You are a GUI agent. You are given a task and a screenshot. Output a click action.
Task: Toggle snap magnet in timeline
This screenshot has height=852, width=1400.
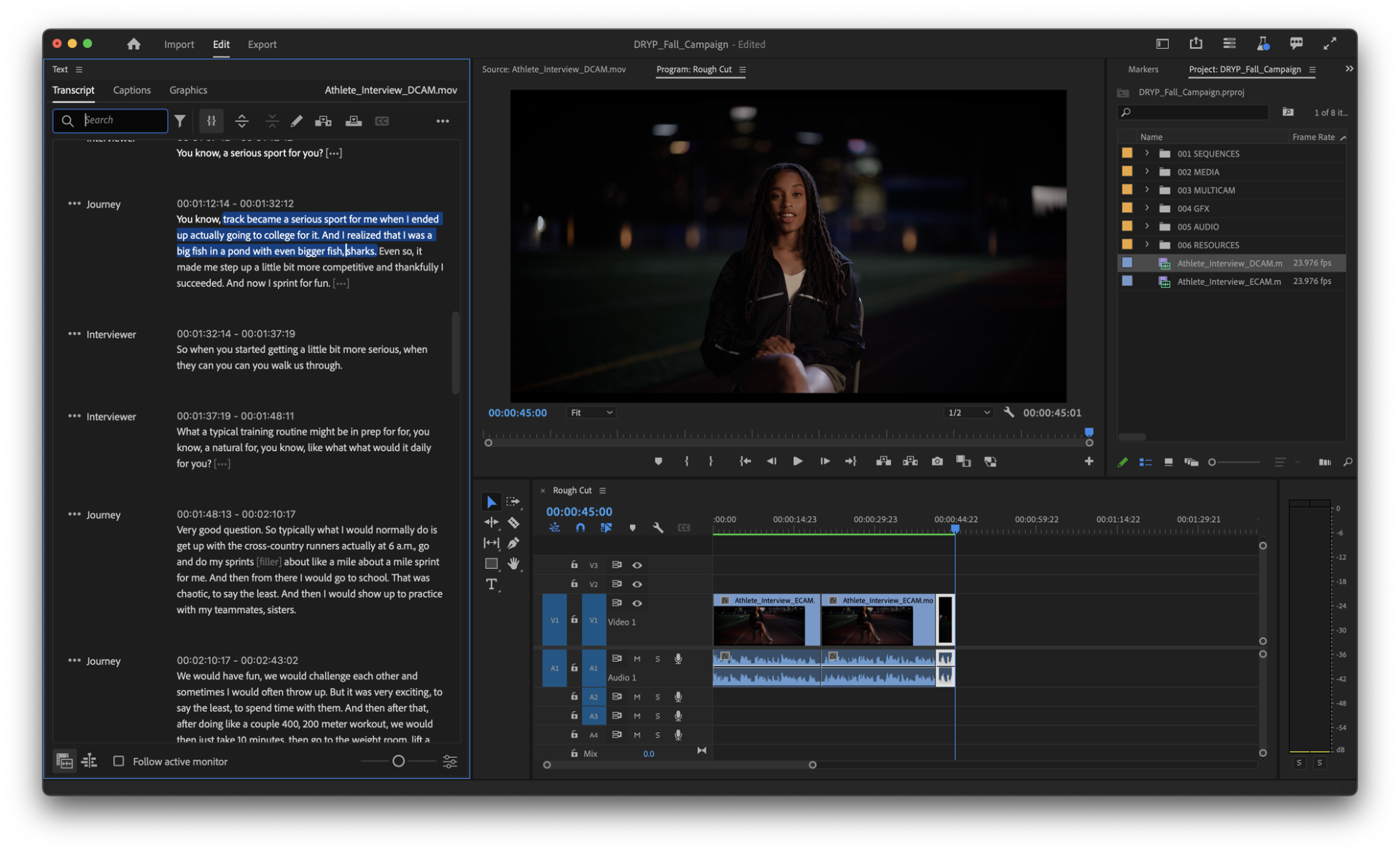coord(580,527)
